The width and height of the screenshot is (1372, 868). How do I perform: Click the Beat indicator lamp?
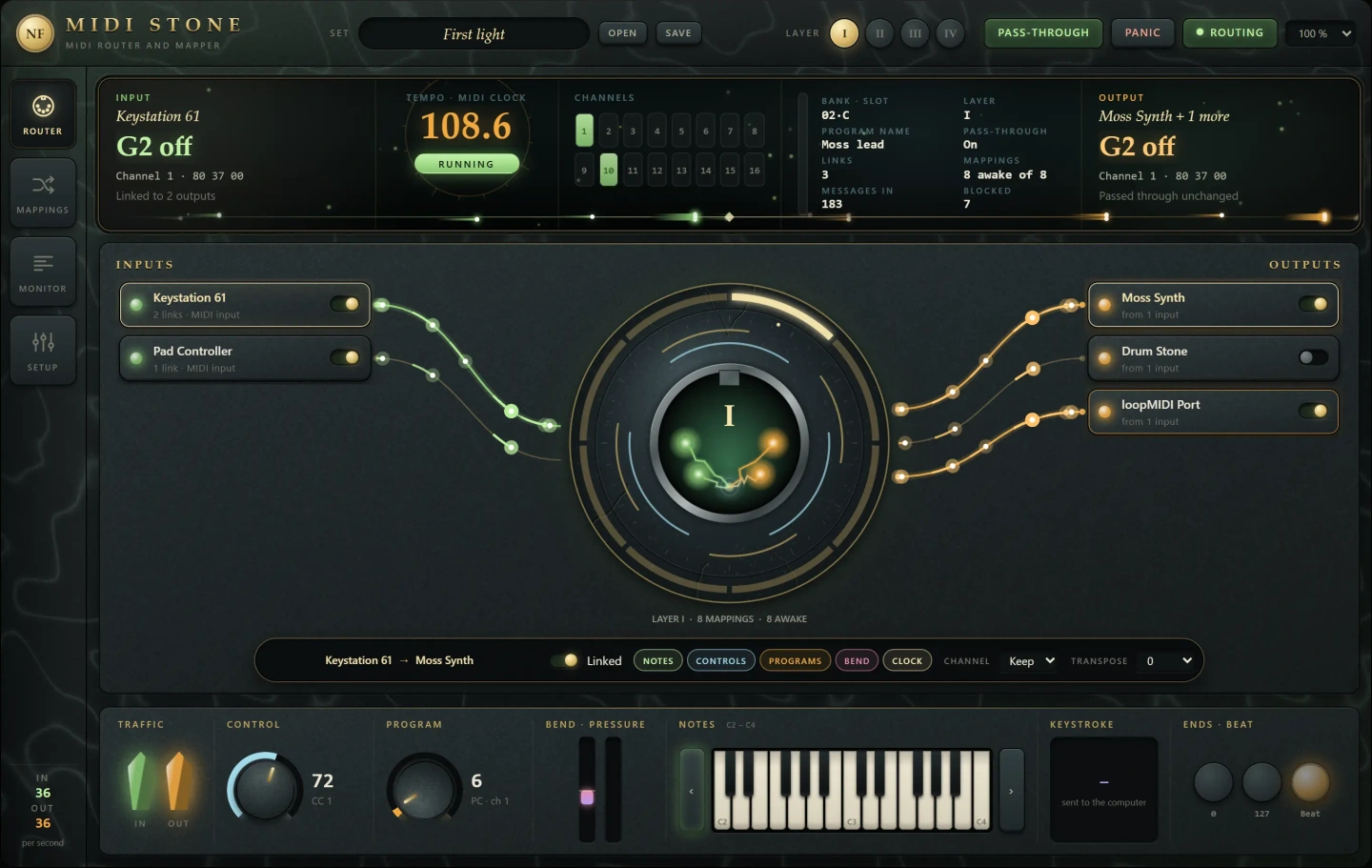coord(1310,782)
